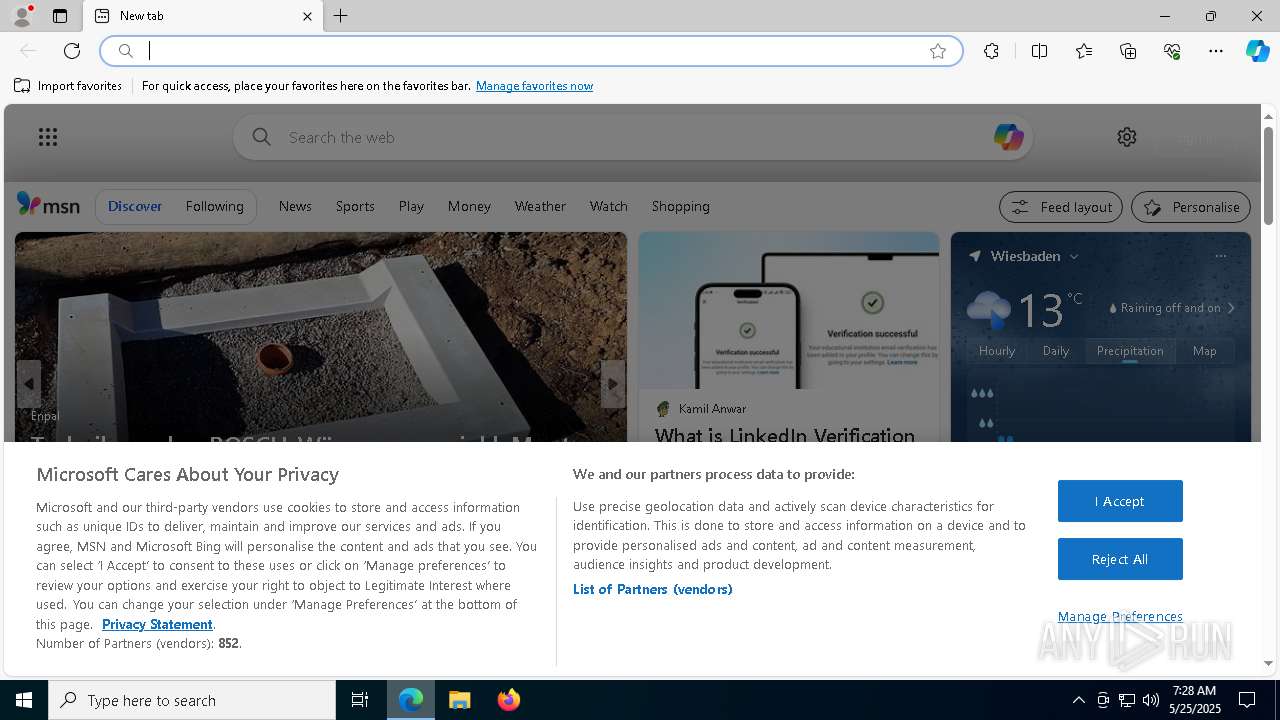1280x720 pixels.
Task: Open the tab actions menu icon
Action: click(60, 16)
